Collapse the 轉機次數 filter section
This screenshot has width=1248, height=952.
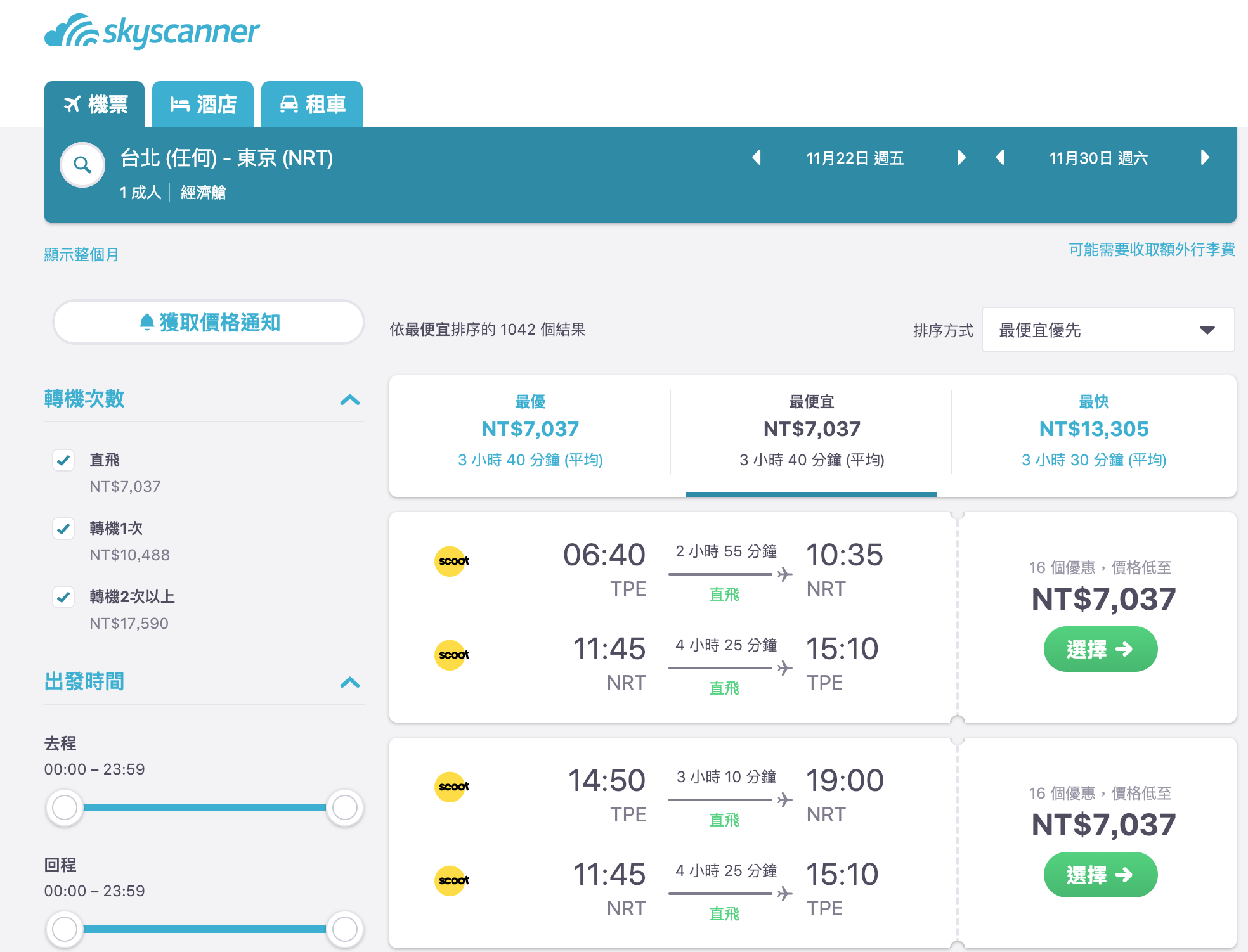point(350,399)
